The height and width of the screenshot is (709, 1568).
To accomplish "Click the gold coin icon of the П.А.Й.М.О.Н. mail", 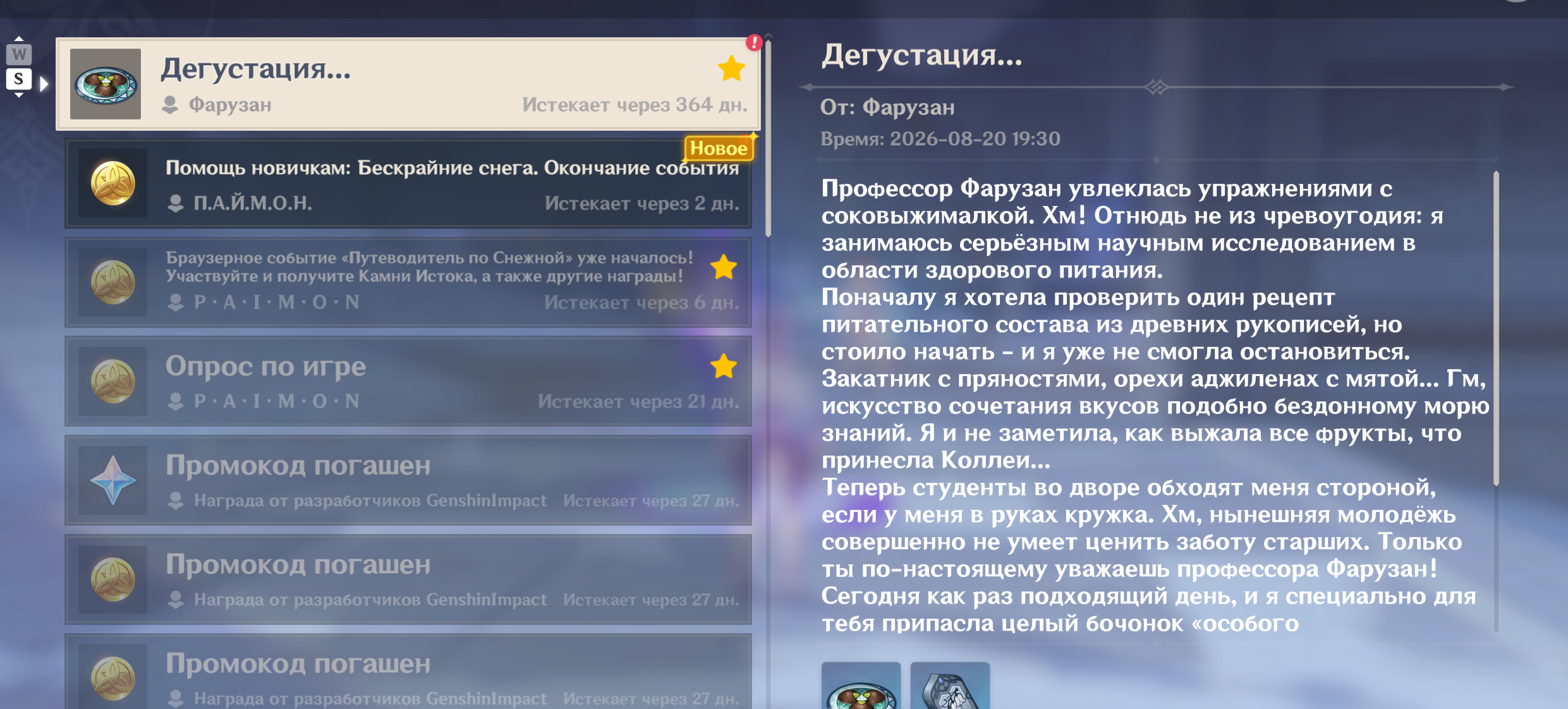I will 113,183.
